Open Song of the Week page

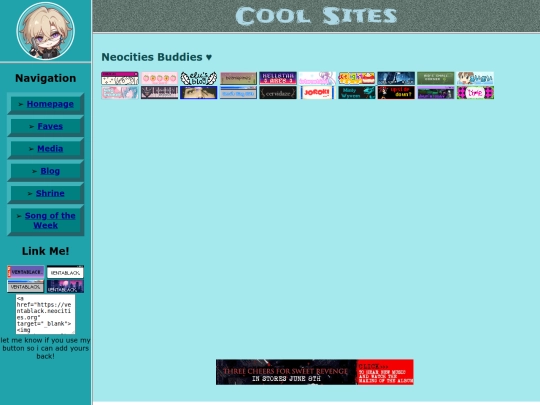(49, 220)
